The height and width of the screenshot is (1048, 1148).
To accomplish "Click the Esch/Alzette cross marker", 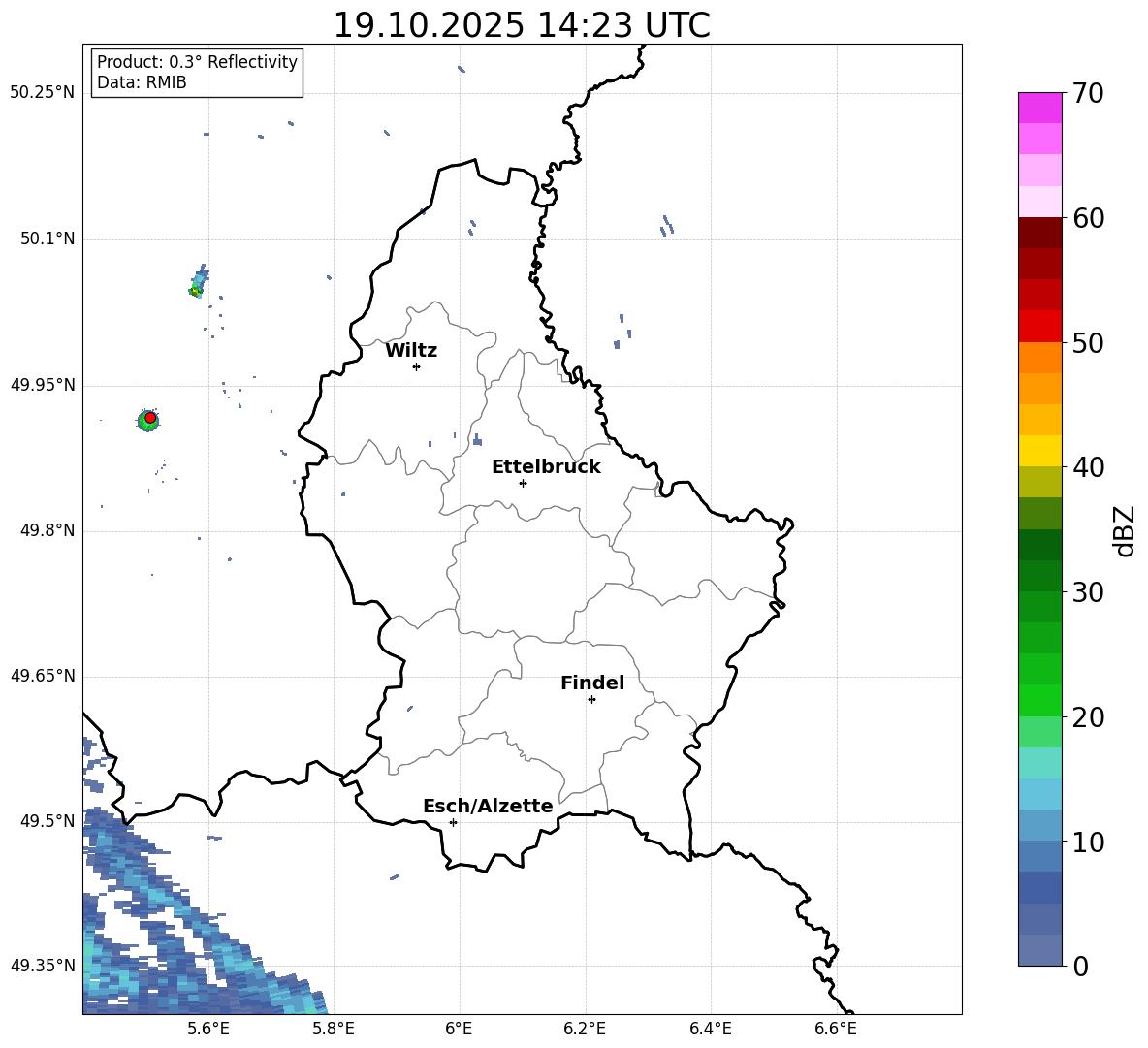I will pos(453,822).
